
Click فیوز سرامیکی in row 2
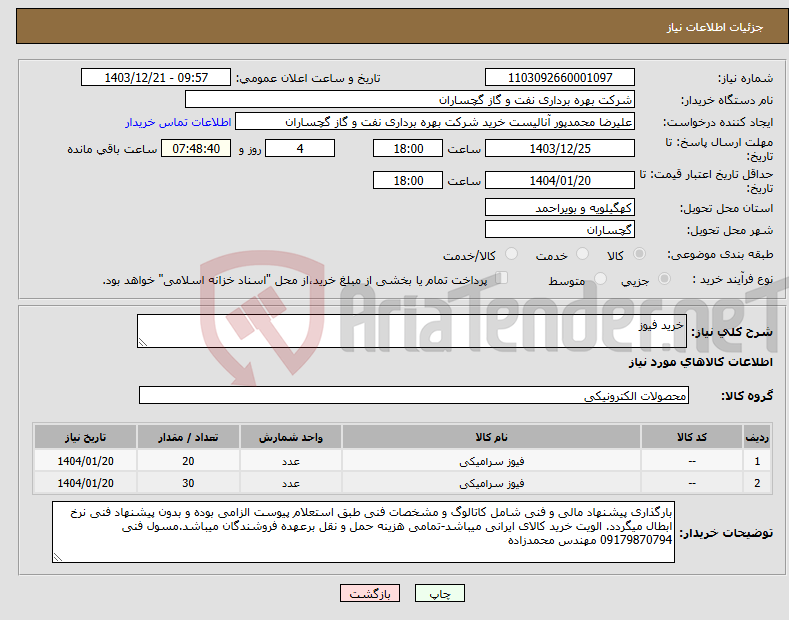(x=492, y=483)
